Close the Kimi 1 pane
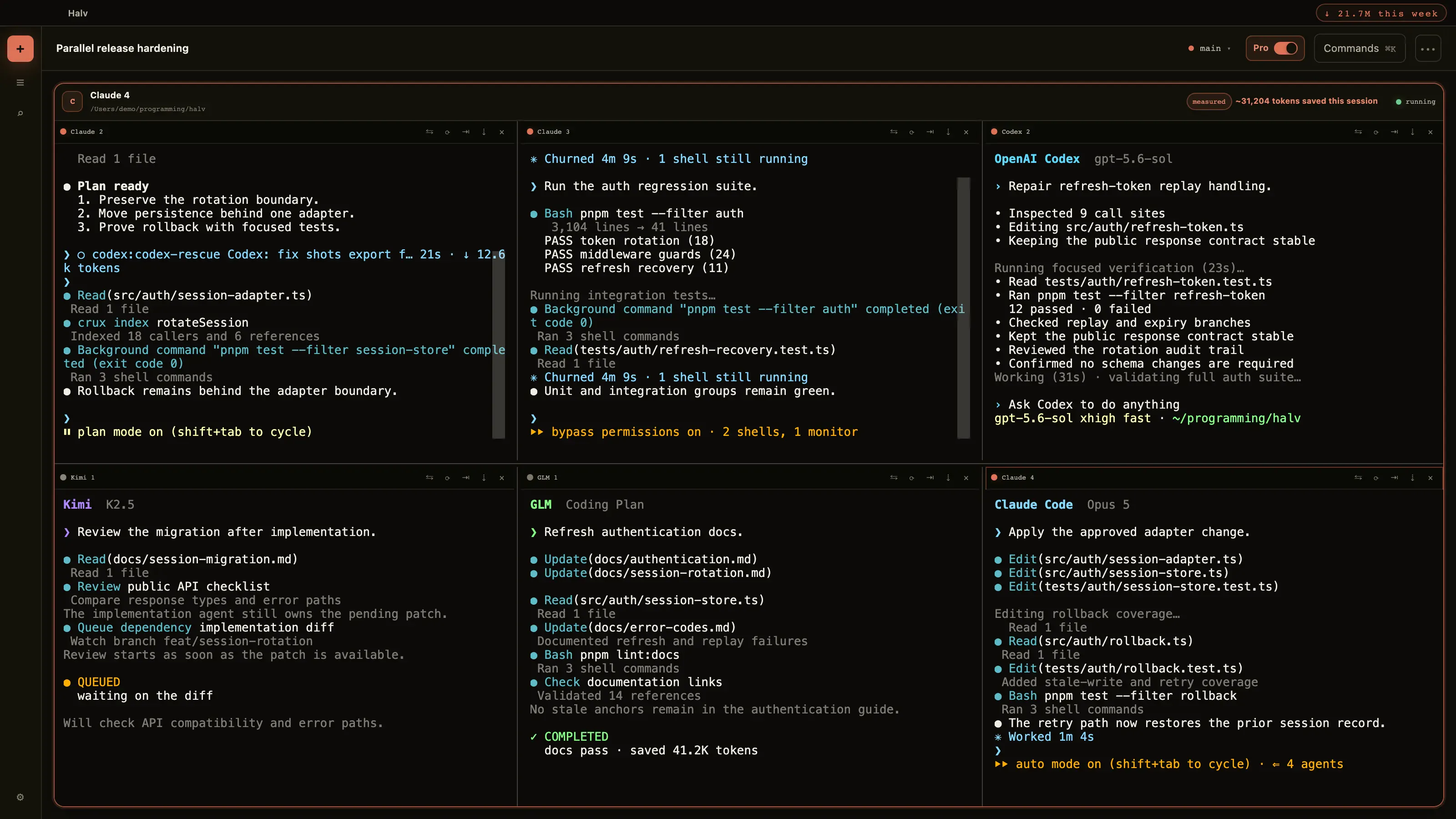The image size is (1456, 819). point(502,478)
